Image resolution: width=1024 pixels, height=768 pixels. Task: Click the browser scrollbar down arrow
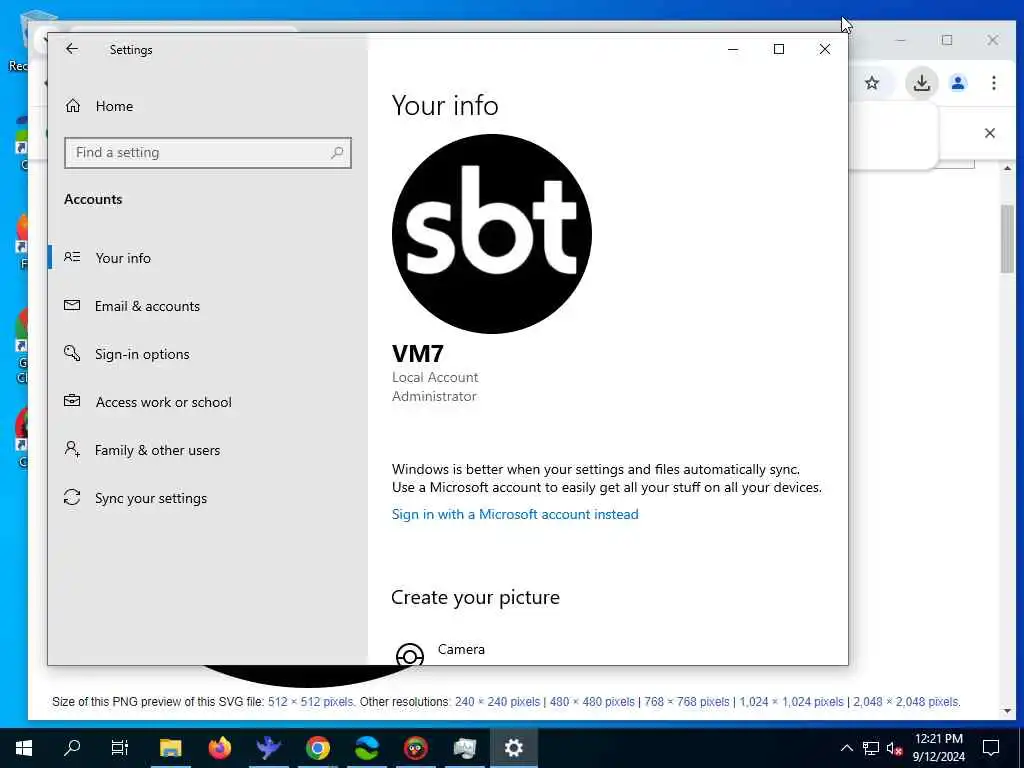(x=1007, y=711)
